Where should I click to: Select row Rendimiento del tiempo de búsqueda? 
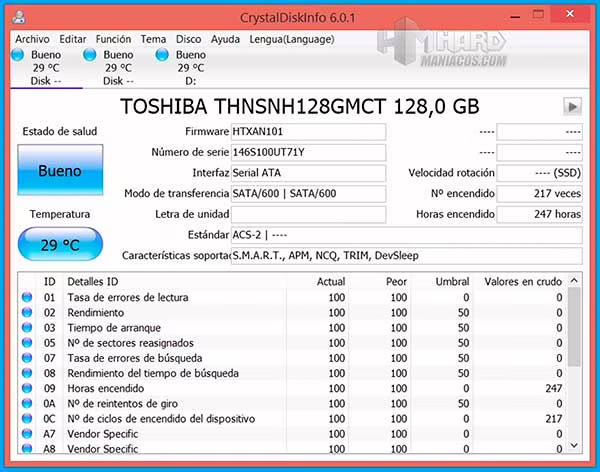293,373
